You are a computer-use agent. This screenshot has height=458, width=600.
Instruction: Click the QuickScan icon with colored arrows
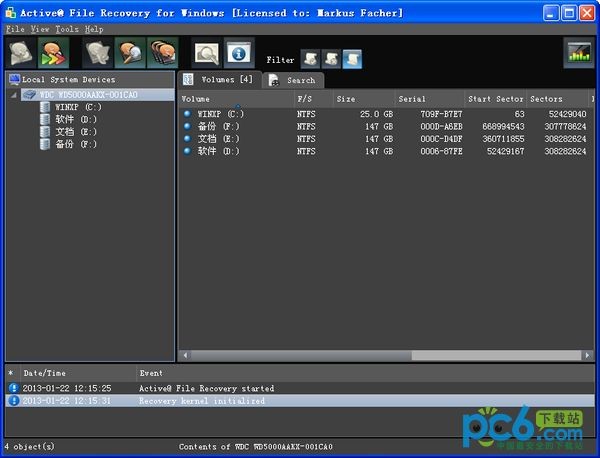53,53
